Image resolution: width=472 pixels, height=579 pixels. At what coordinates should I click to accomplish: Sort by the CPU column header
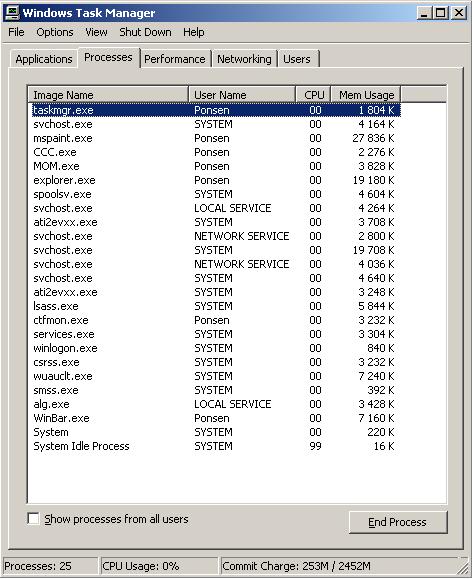(x=313, y=95)
